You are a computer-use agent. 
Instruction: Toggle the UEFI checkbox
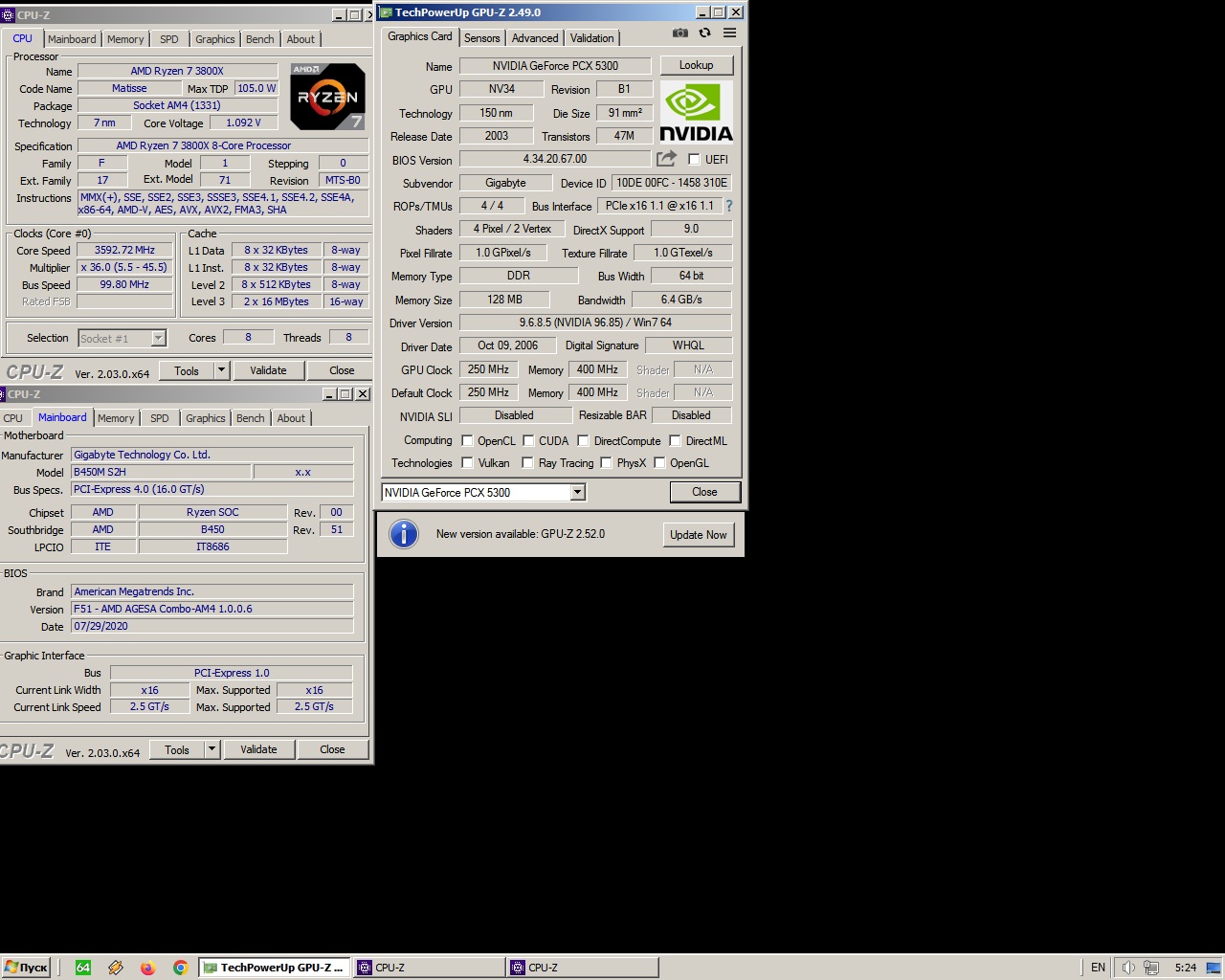[x=694, y=160]
